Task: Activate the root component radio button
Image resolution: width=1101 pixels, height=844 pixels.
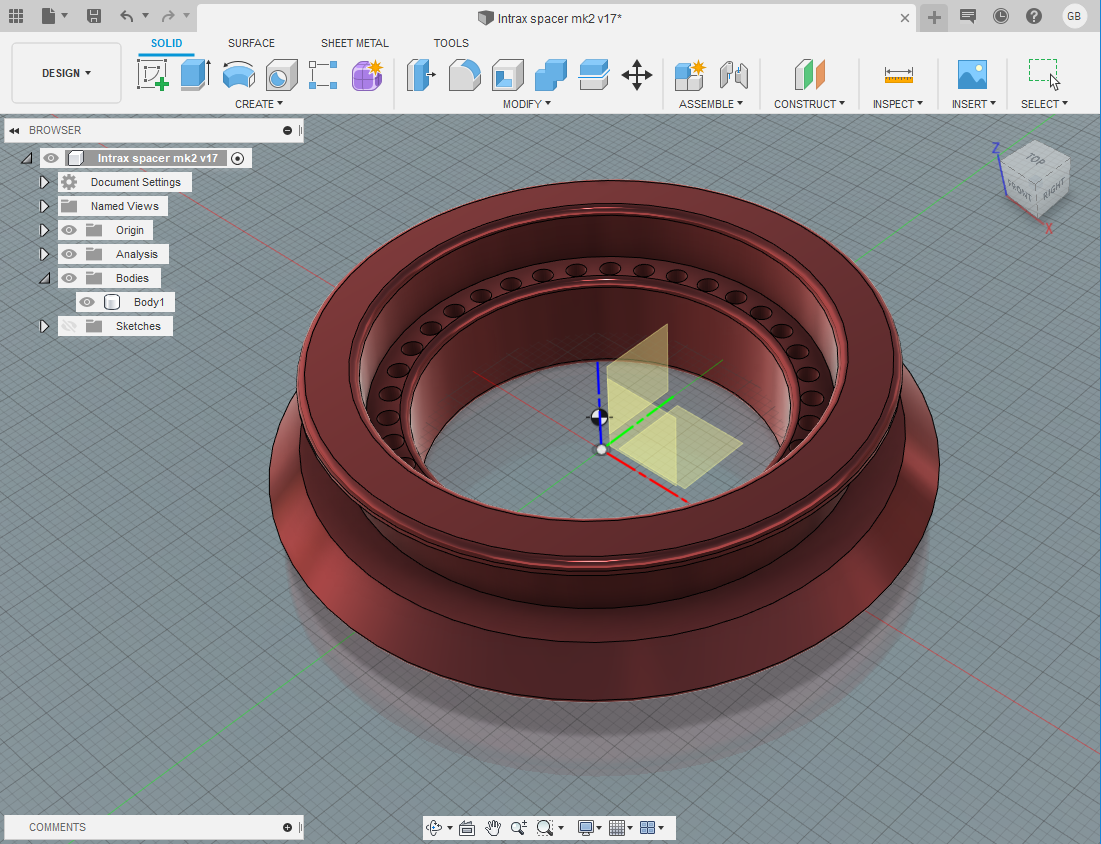Action: [238, 158]
